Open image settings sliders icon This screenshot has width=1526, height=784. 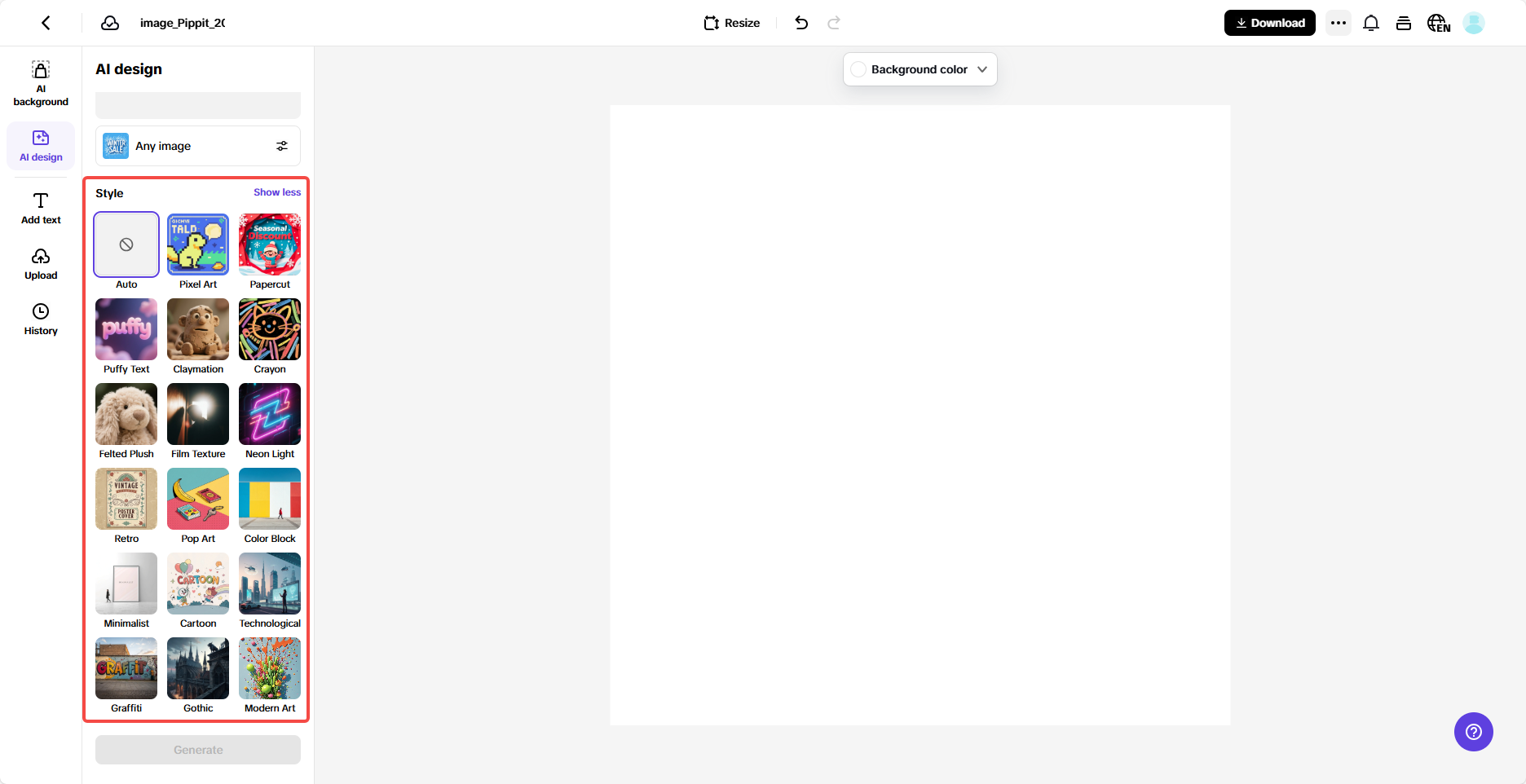[x=282, y=146]
